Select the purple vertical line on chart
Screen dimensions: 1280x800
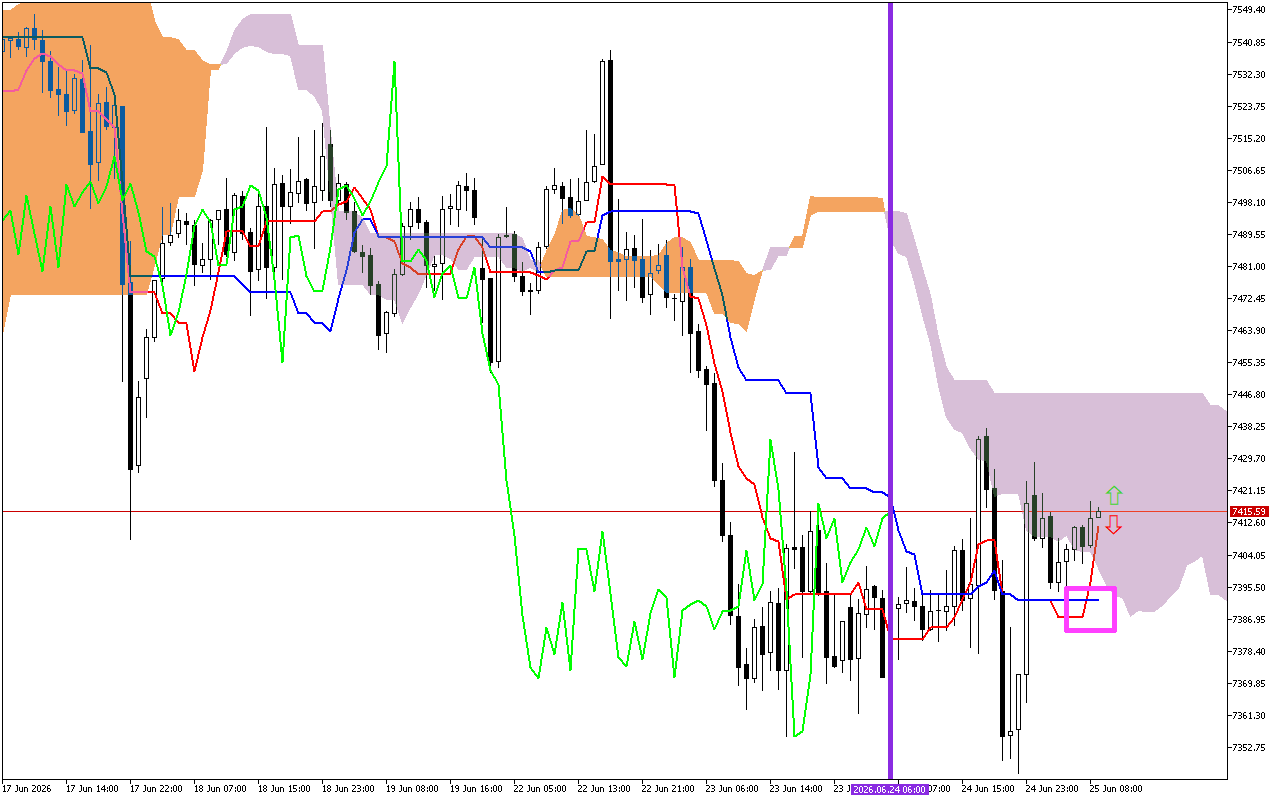tap(890, 390)
